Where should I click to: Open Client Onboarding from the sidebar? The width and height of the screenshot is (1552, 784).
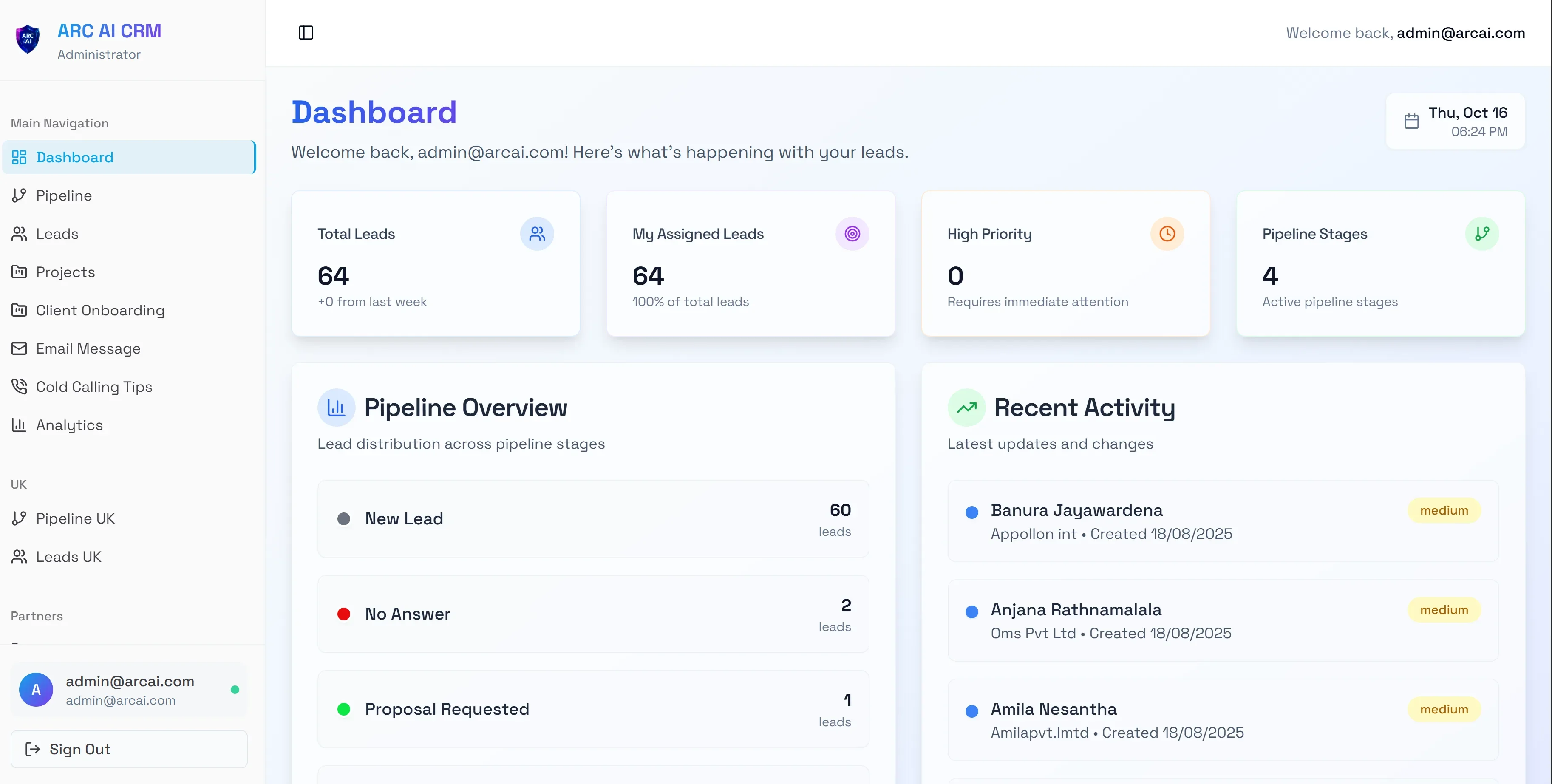tap(100, 310)
